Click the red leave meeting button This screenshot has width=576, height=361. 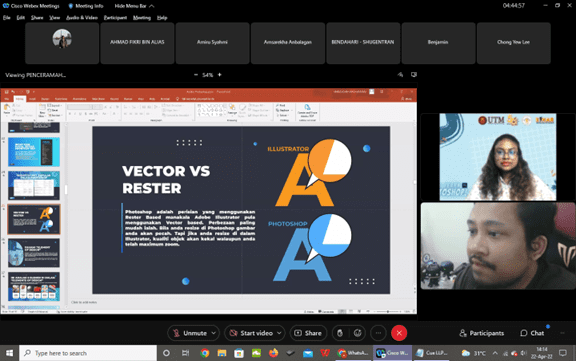(399, 333)
